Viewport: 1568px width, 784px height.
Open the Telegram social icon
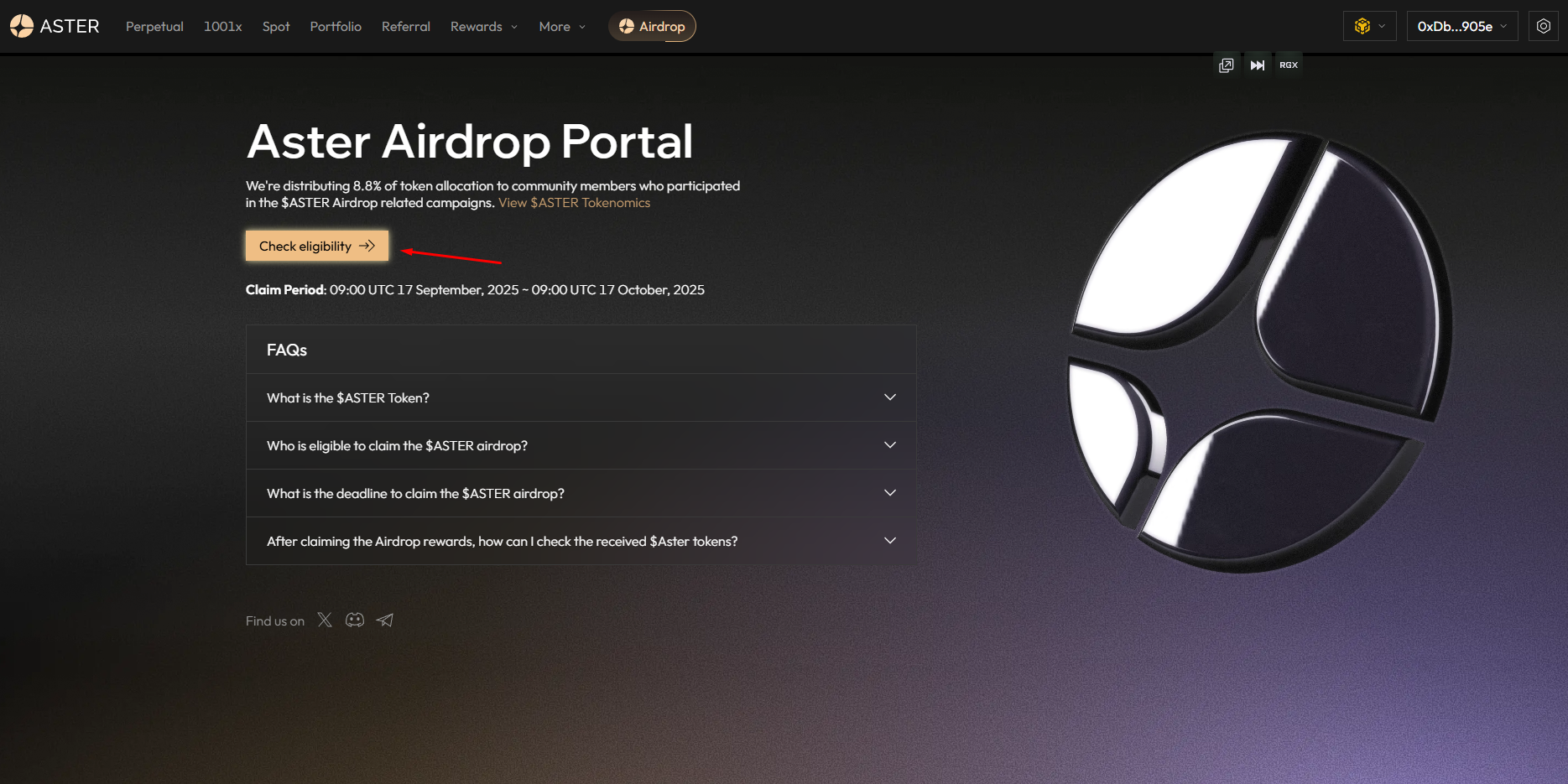[385, 620]
